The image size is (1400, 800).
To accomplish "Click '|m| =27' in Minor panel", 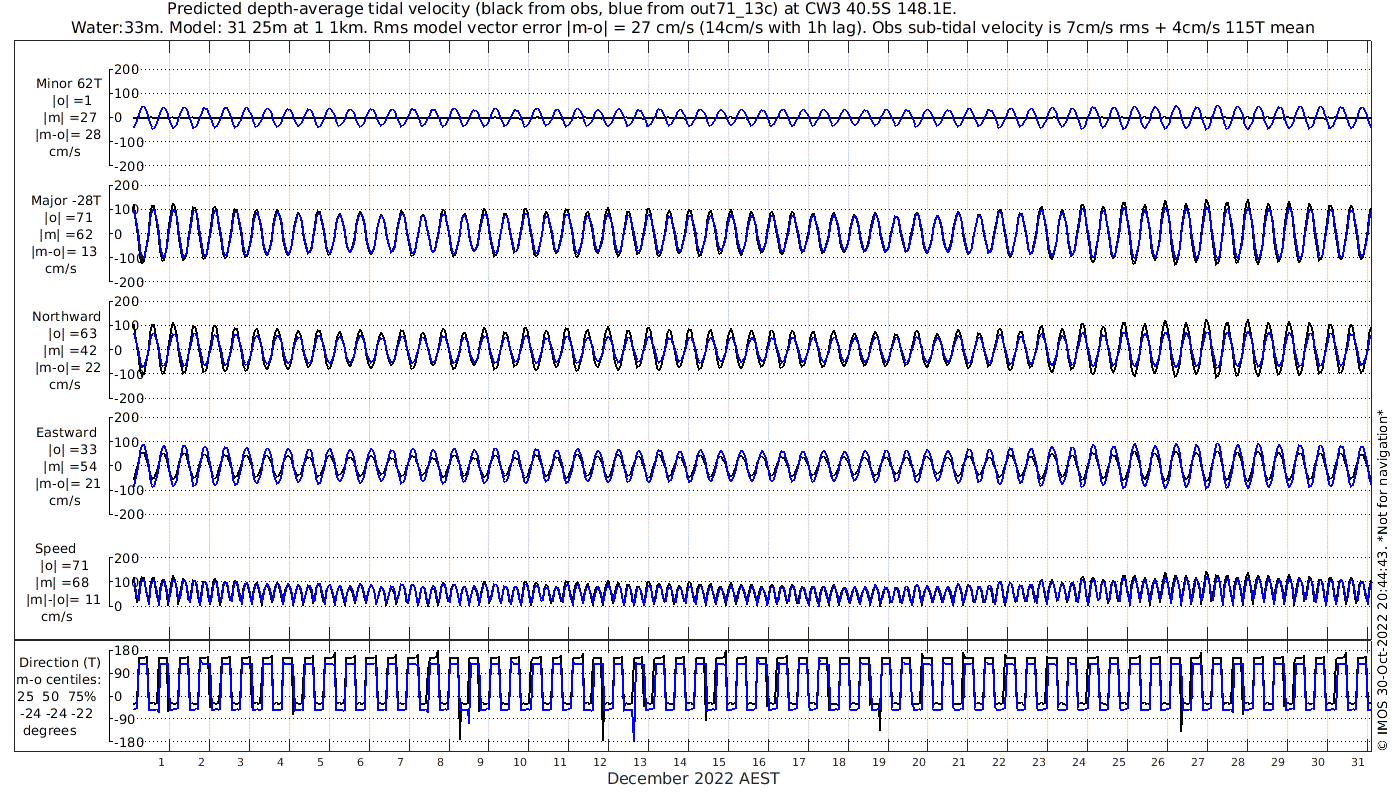I will pos(76,118).
